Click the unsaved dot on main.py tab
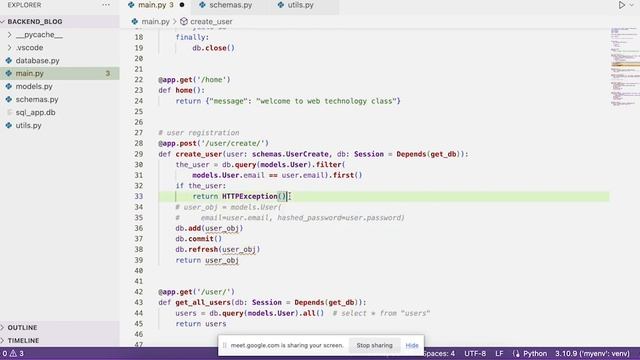 click(x=182, y=5)
